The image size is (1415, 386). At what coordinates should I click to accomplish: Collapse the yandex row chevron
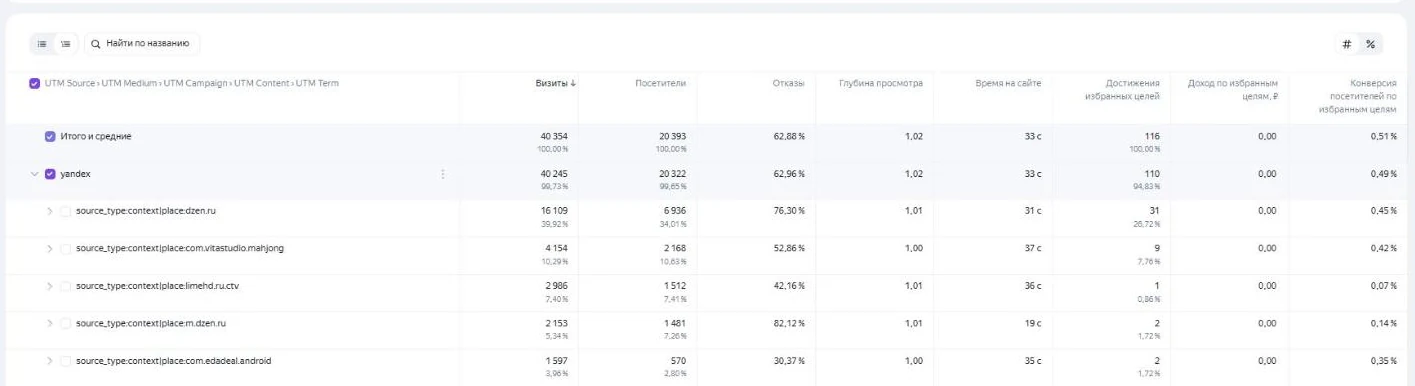pyautogui.click(x=35, y=174)
